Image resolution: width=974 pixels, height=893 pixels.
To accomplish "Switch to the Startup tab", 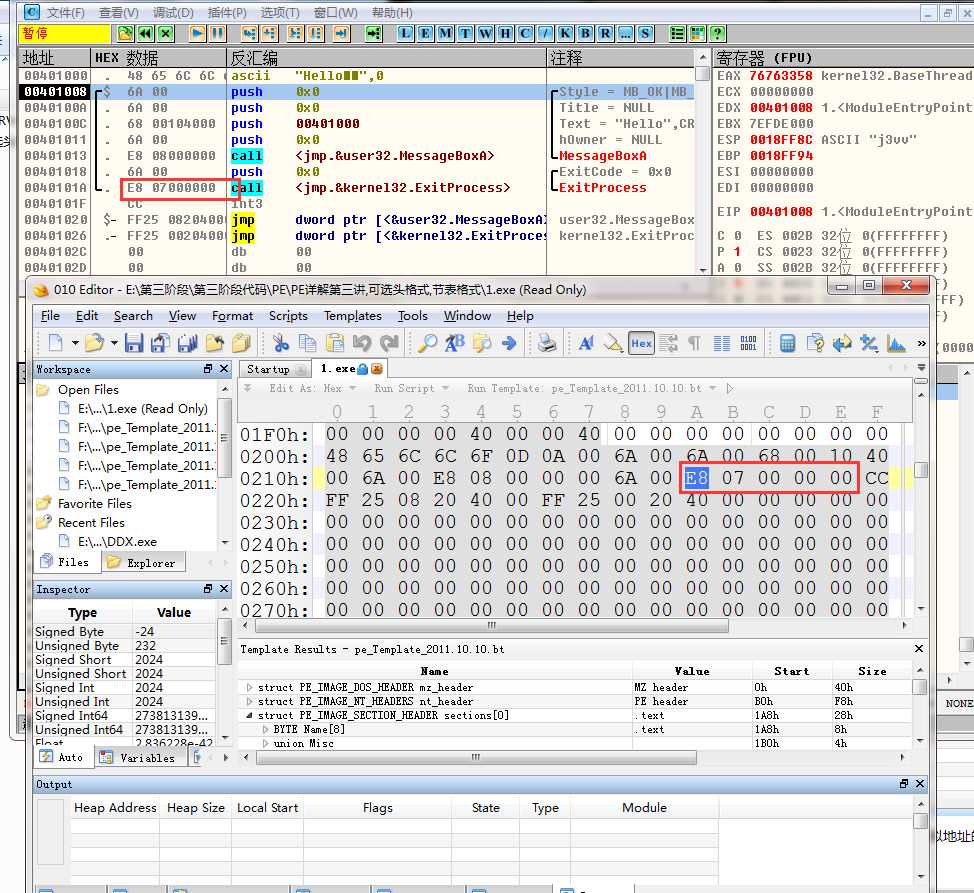I will click(x=274, y=369).
